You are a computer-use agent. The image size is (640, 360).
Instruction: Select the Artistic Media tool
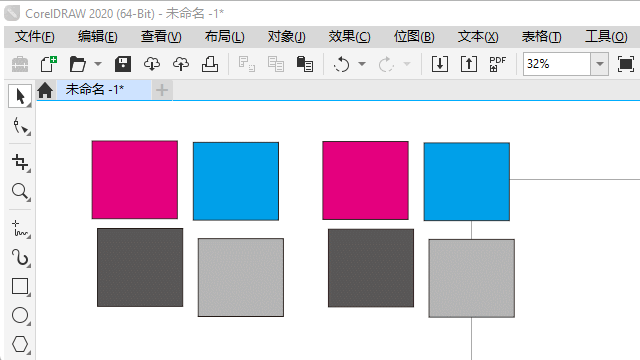pyautogui.click(x=20, y=258)
